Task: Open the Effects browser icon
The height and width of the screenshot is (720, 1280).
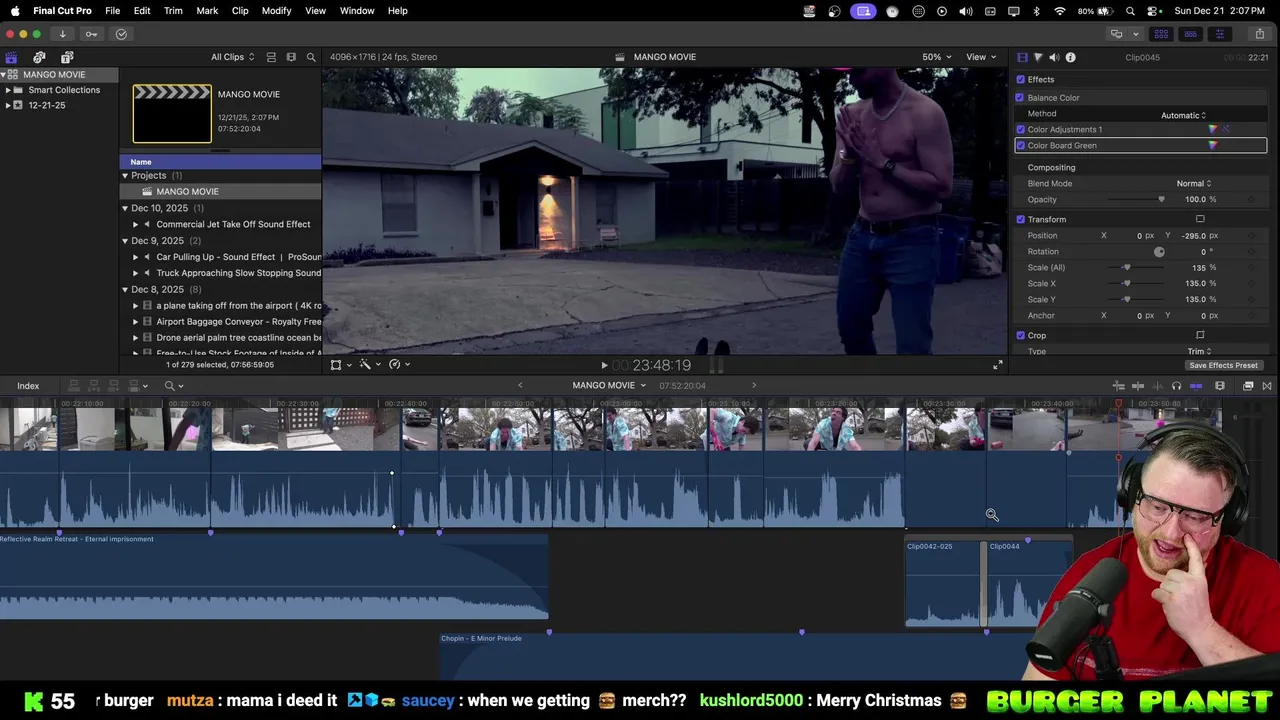Action: pyautogui.click(x=1248, y=386)
